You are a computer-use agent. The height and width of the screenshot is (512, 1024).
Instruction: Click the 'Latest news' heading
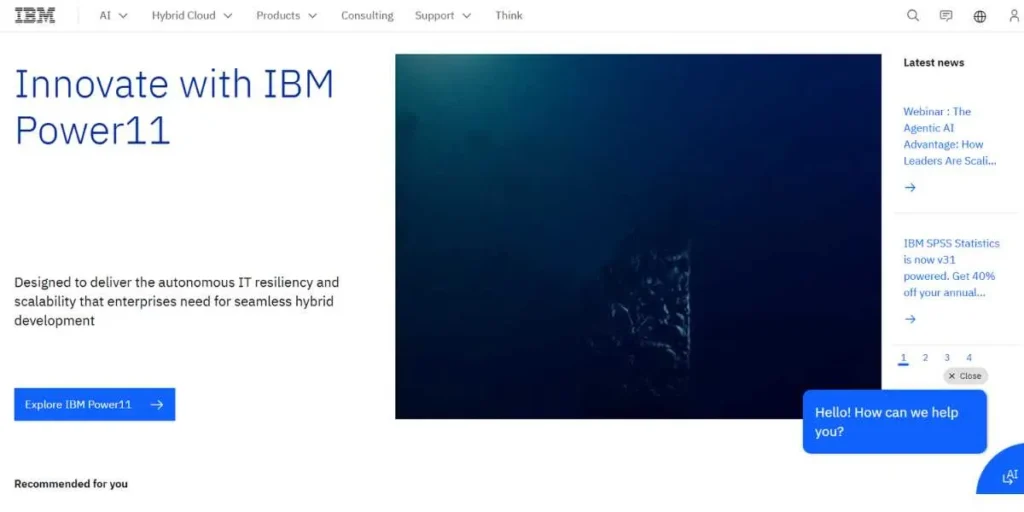point(933,63)
